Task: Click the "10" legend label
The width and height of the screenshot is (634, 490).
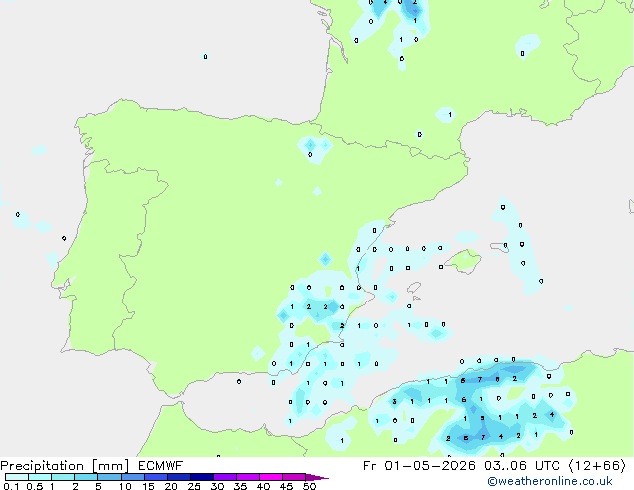Action: (x=125, y=486)
